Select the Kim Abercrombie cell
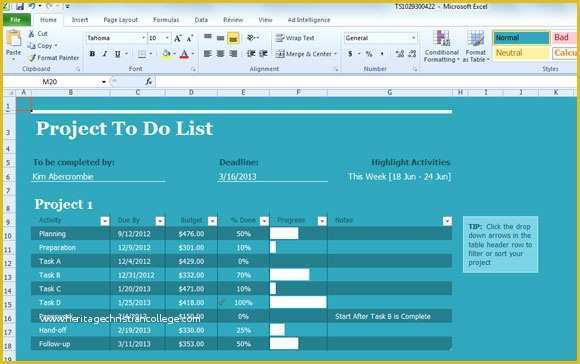The image size is (580, 364). [x=98, y=177]
